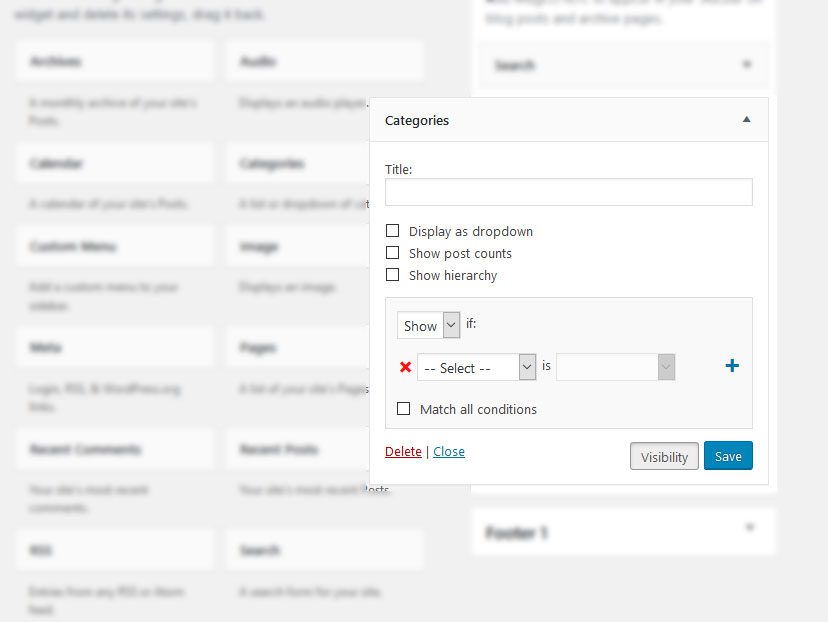The image size is (828, 622).
Task: Expand the Footer 1 widget area
Action: tap(751, 527)
